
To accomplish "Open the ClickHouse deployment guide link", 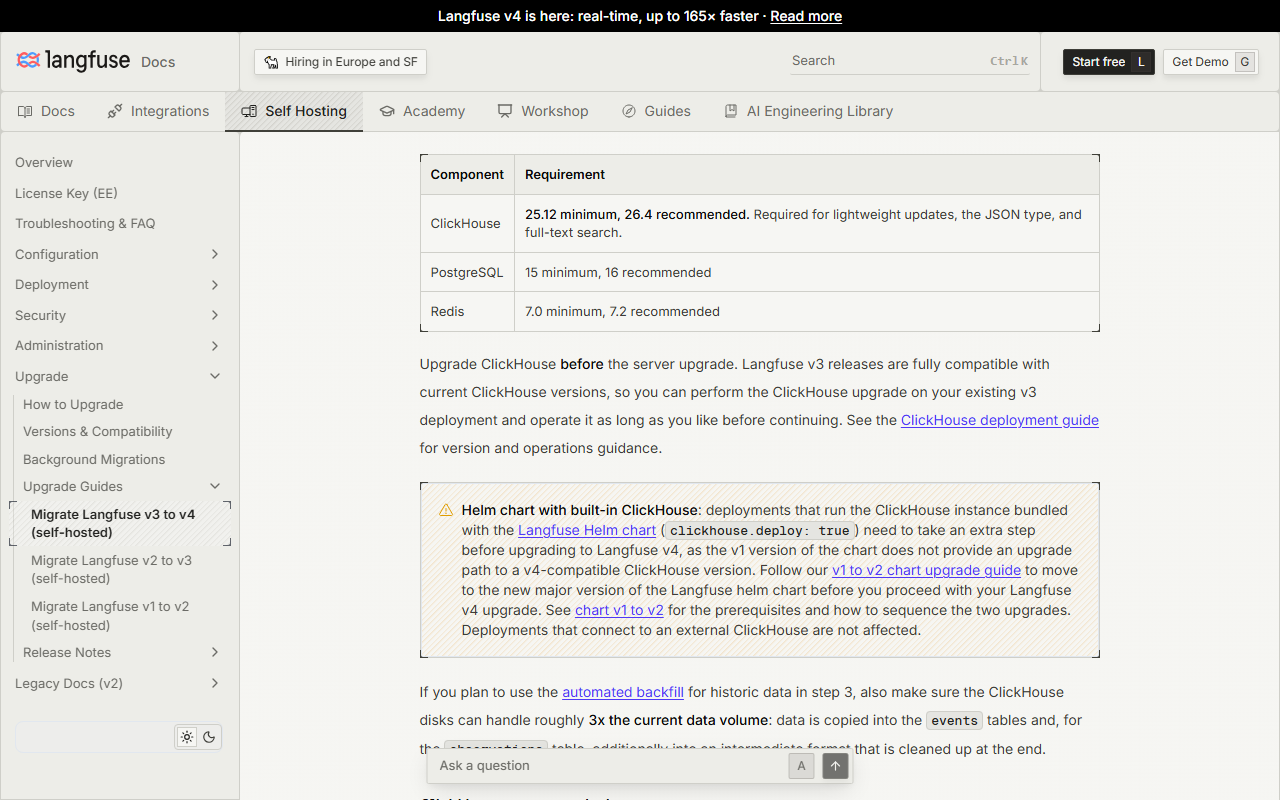I will coord(1000,420).
